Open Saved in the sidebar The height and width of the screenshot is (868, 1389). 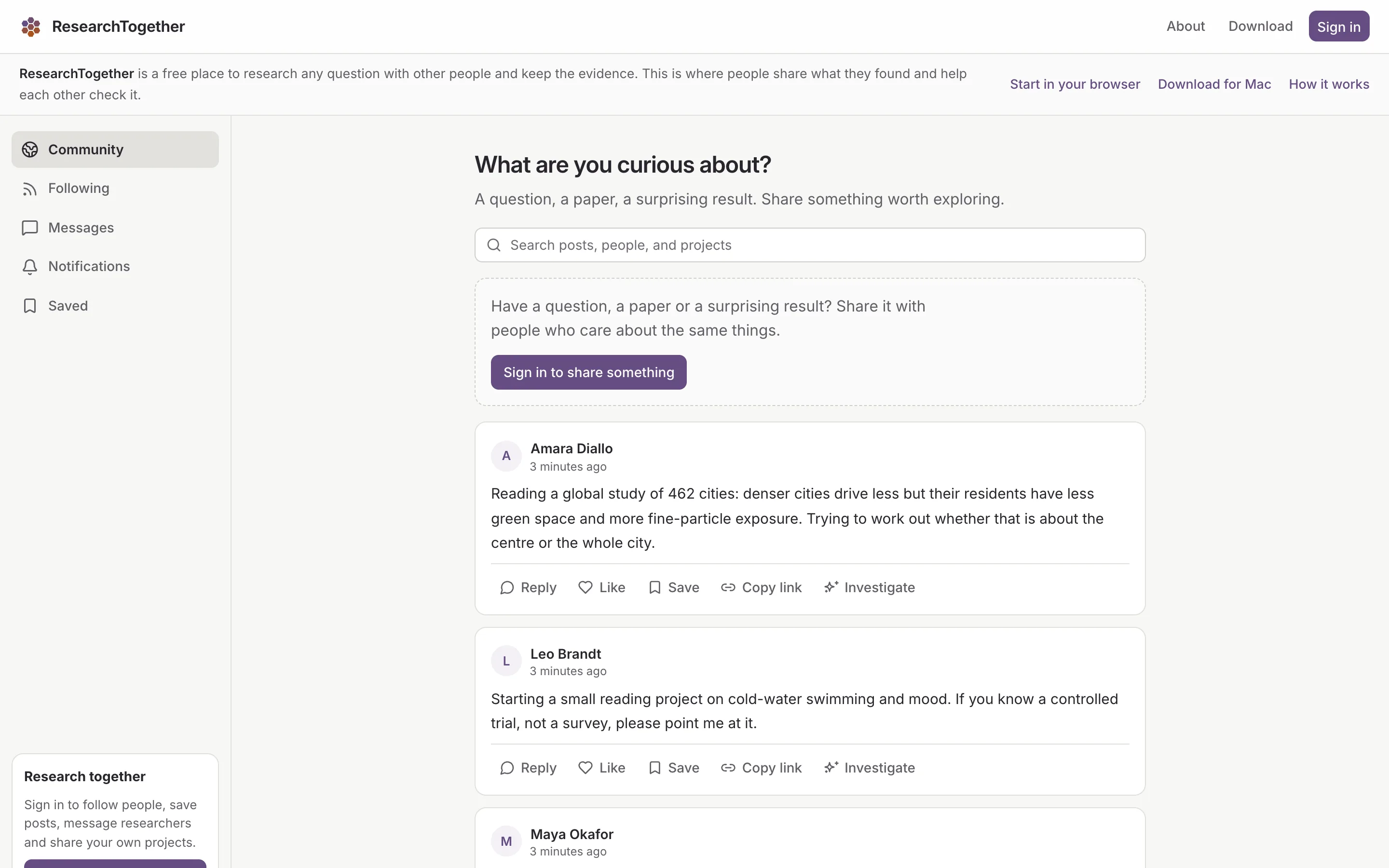pyautogui.click(x=115, y=306)
